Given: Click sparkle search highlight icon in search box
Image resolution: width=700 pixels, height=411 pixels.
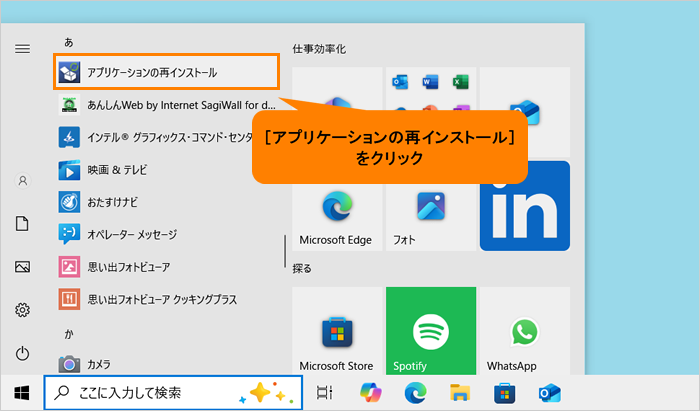Looking at the screenshot, I should tap(267, 393).
